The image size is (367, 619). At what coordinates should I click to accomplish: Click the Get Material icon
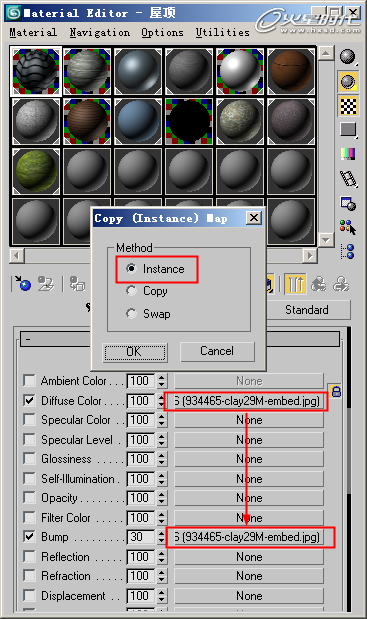(22, 284)
